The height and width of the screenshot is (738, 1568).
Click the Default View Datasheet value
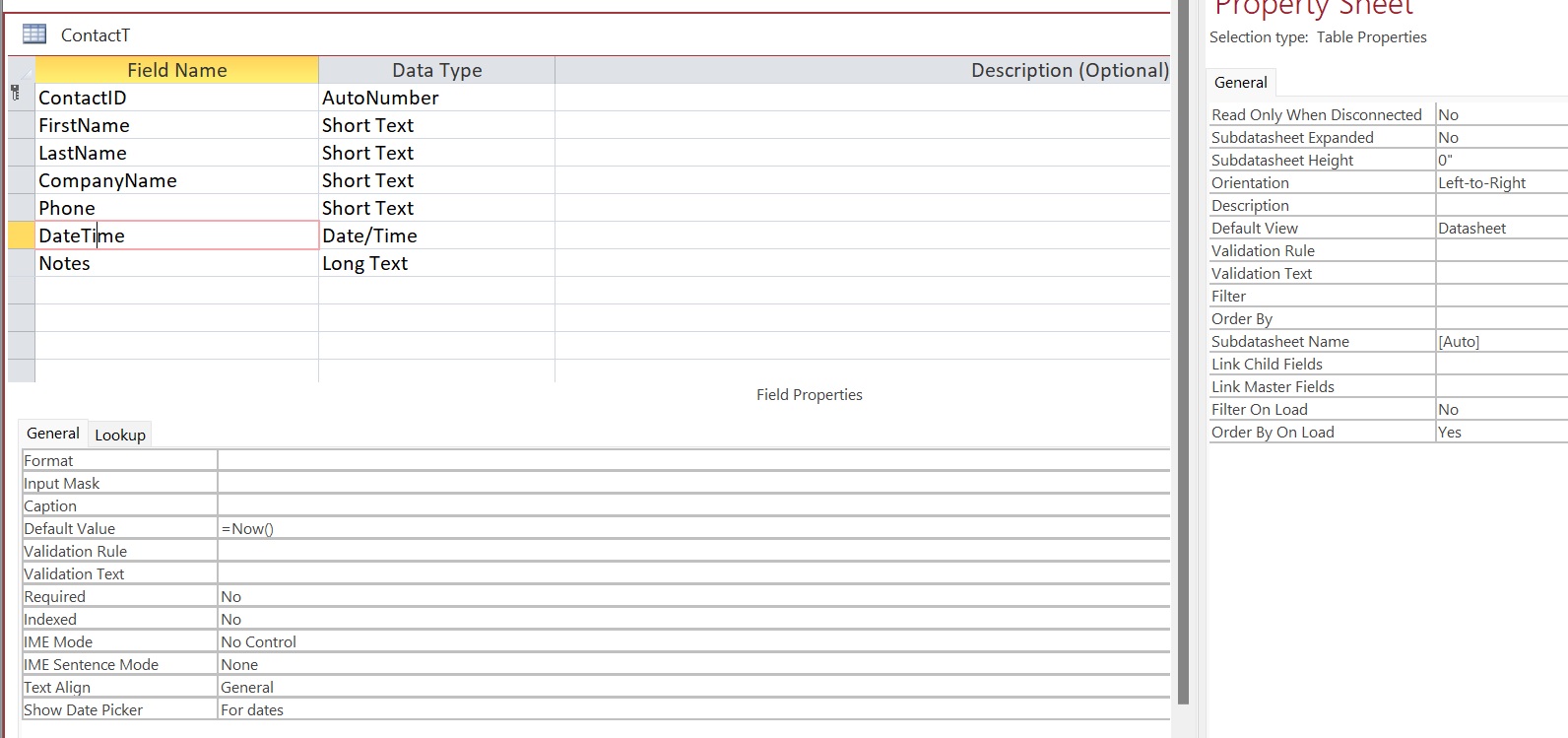1499,229
